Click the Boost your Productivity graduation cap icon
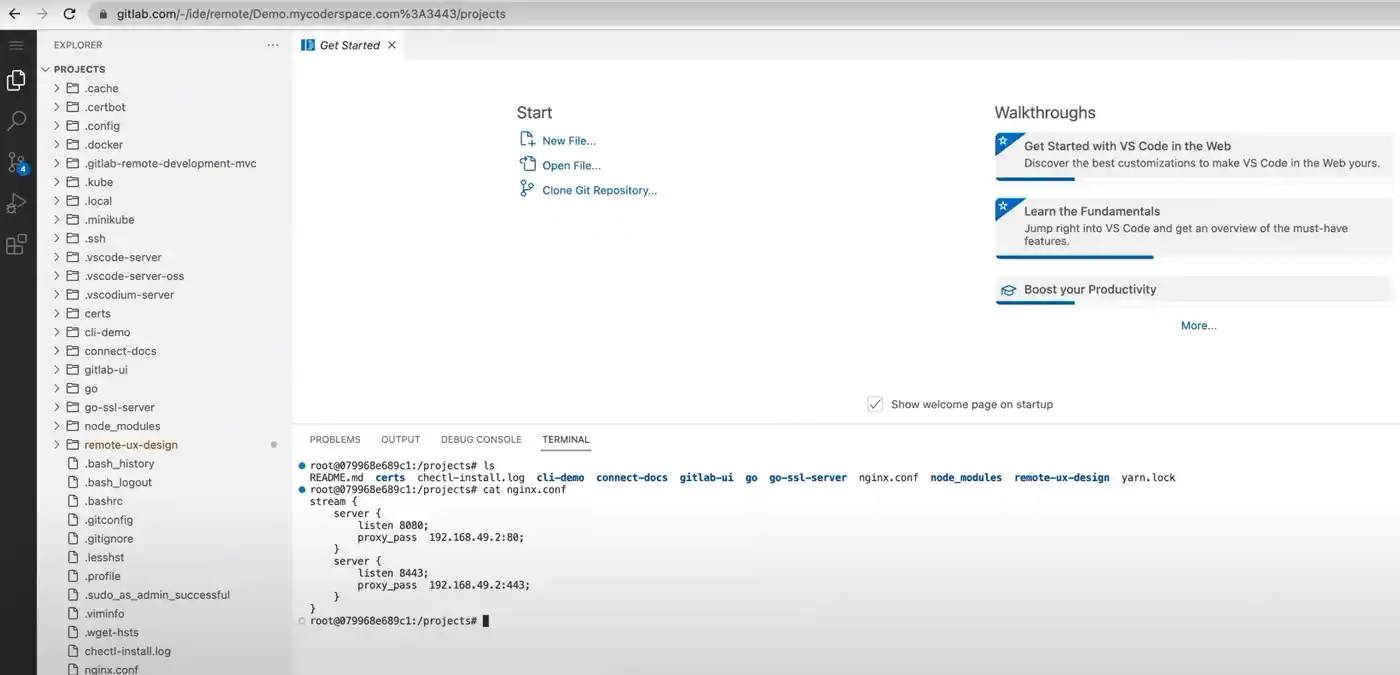This screenshot has width=1400, height=675. 1009,290
